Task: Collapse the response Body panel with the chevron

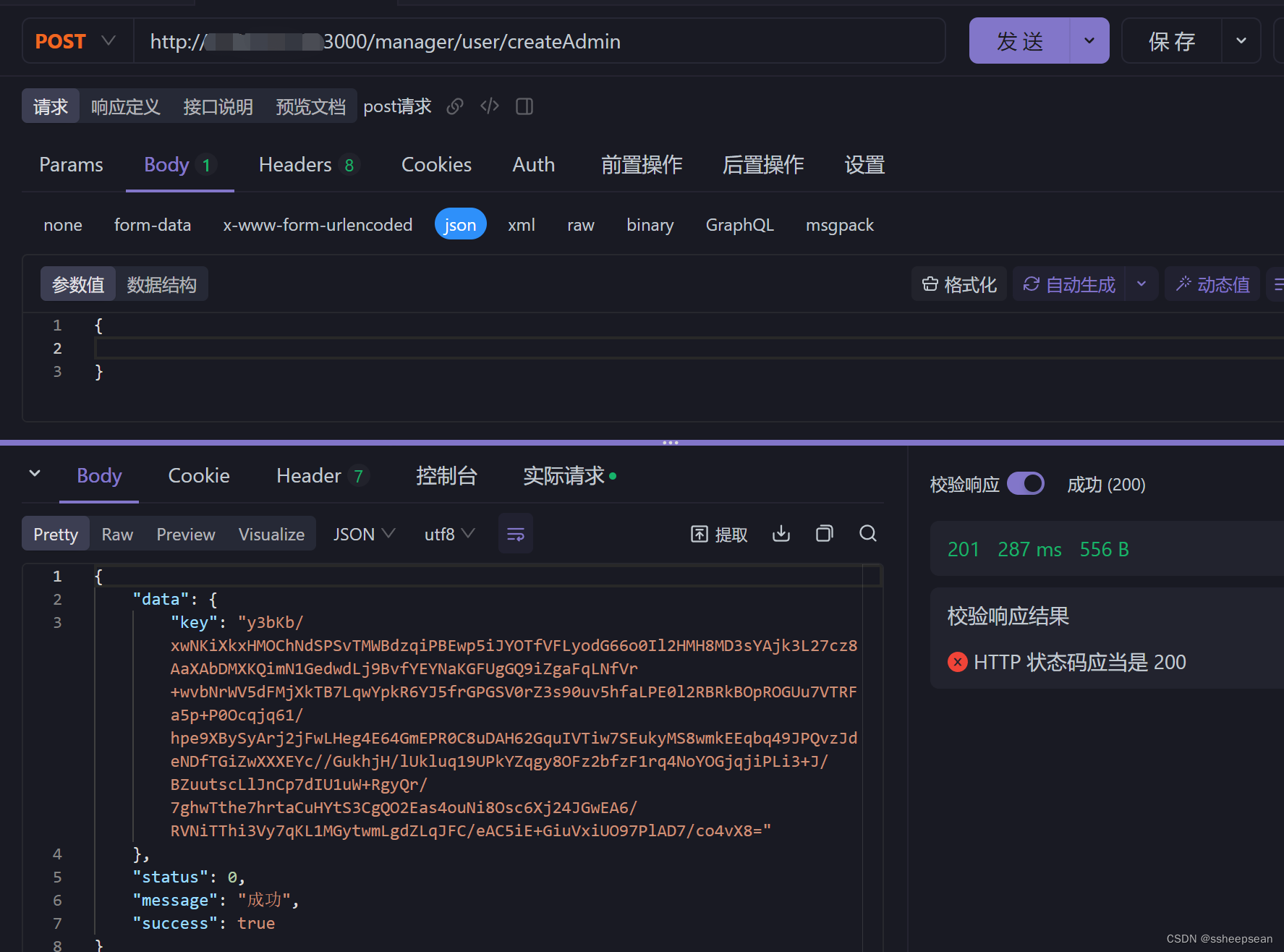Action: pos(34,473)
